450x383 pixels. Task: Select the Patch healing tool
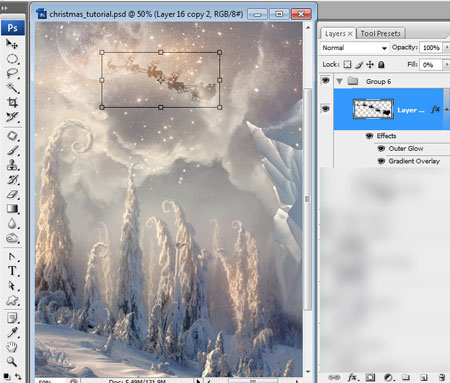click(12, 136)
